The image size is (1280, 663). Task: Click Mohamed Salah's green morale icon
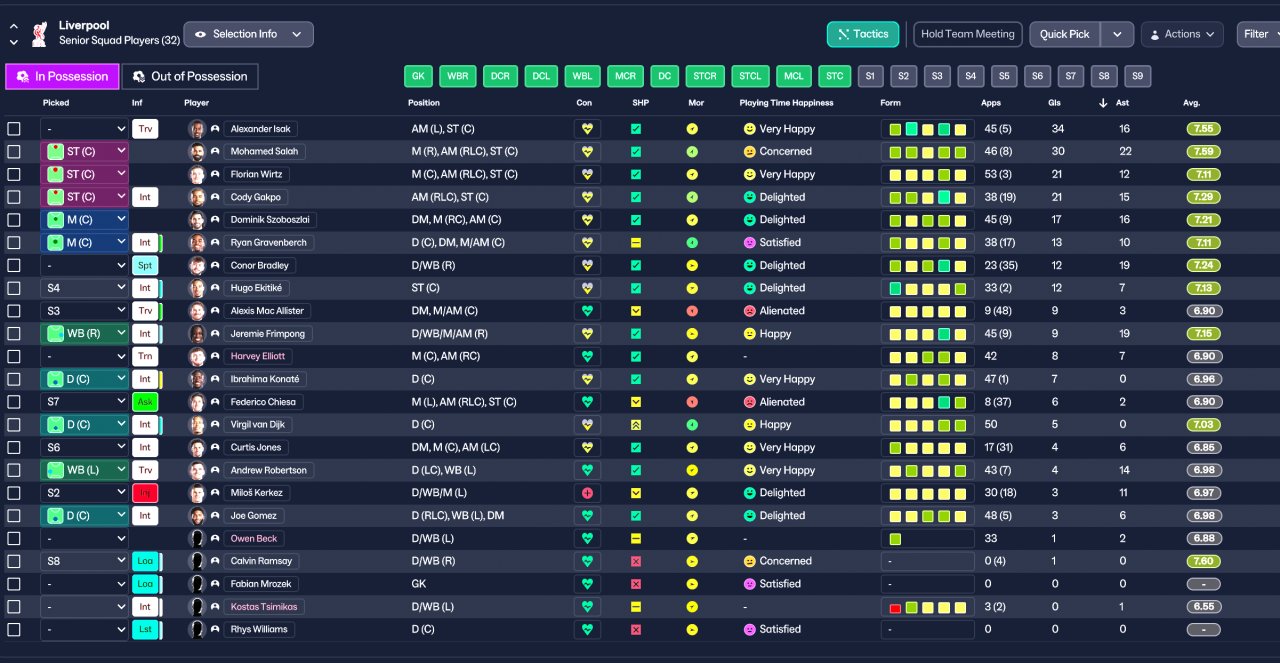point(692,152)
